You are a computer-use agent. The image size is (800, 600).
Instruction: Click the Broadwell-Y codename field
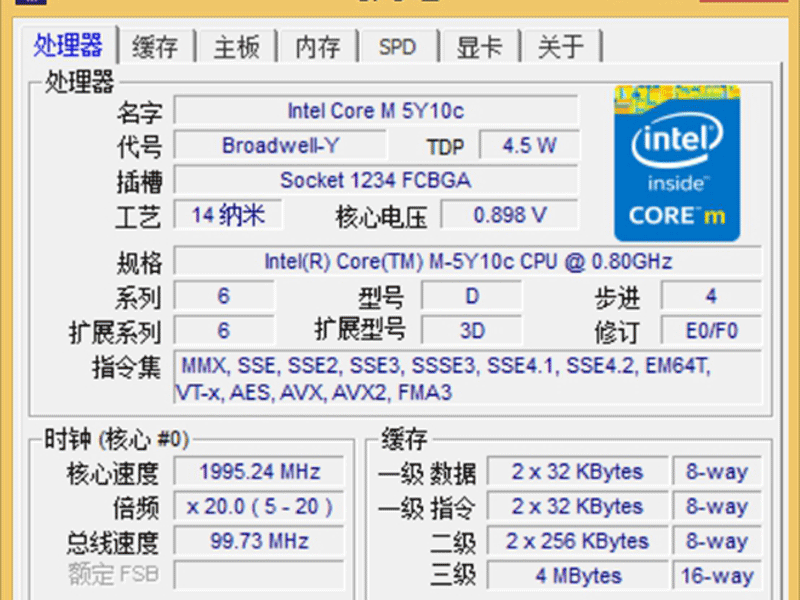280,146
